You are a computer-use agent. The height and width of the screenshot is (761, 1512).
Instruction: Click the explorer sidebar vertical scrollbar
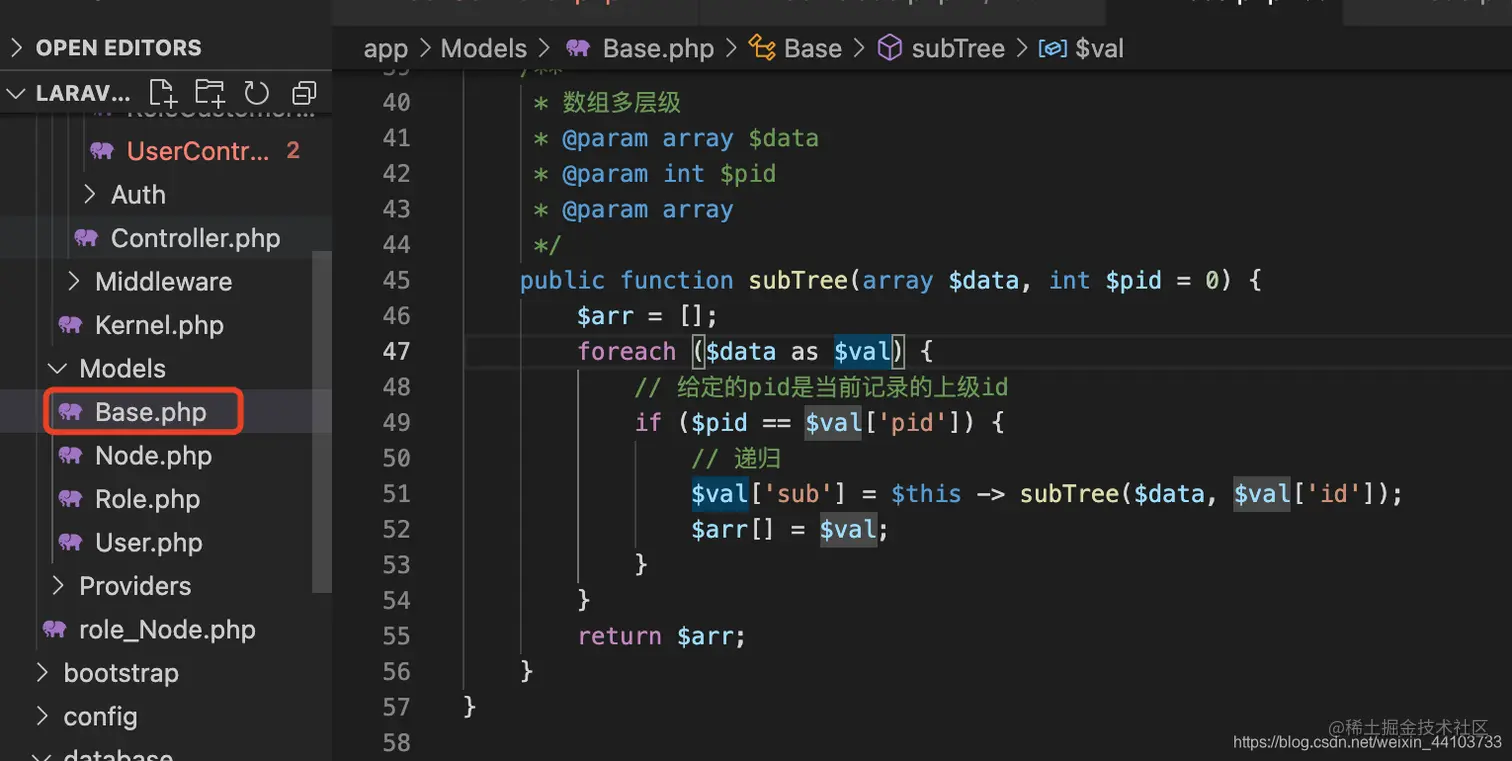coord(321,420)
